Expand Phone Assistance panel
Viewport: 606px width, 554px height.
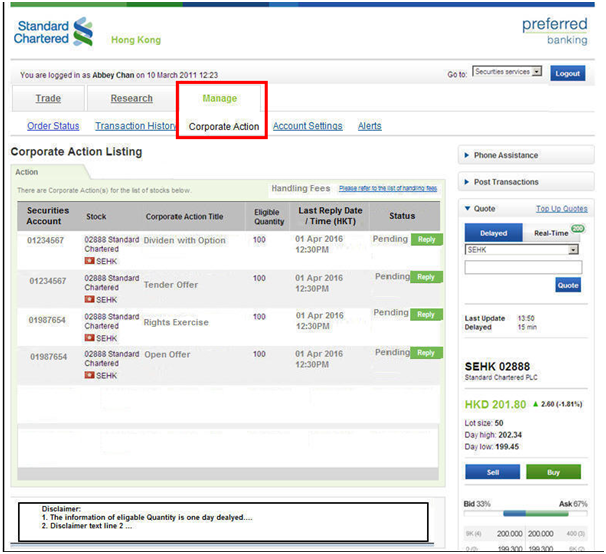(x=526, y=155)
